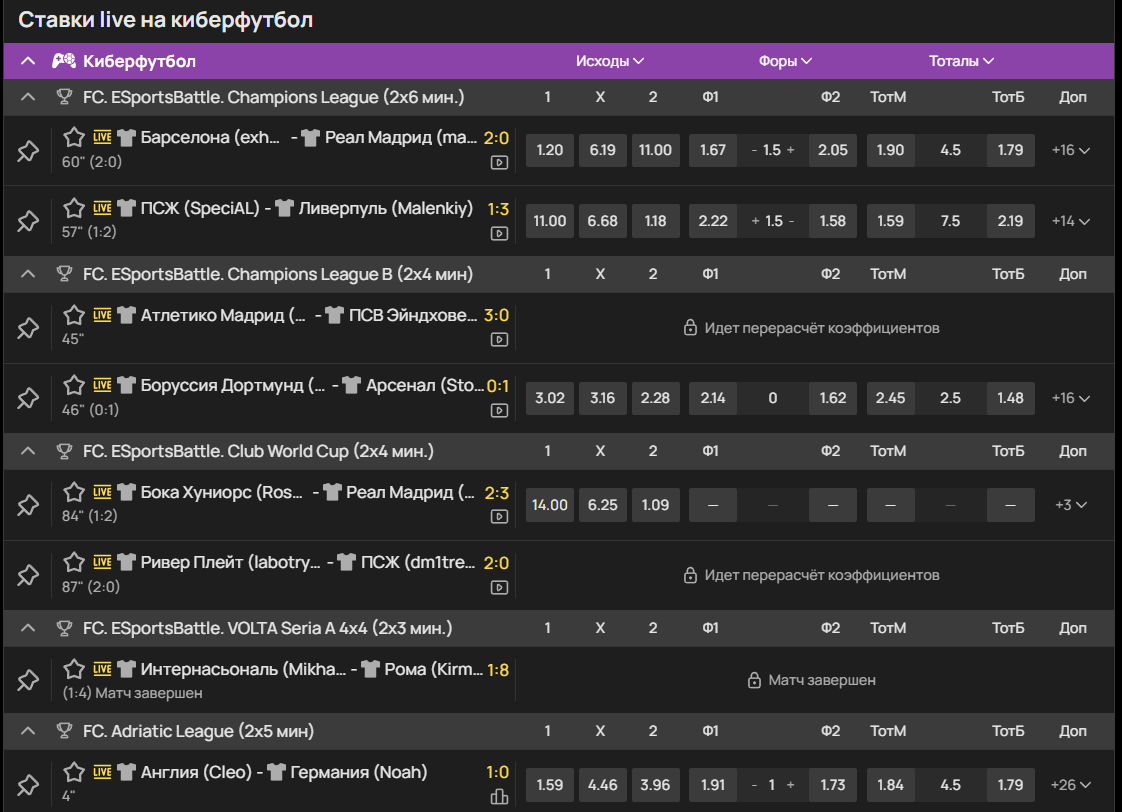
Task: Expand +26 extra markets for Англия – Германия
Action: point(1070,785)
